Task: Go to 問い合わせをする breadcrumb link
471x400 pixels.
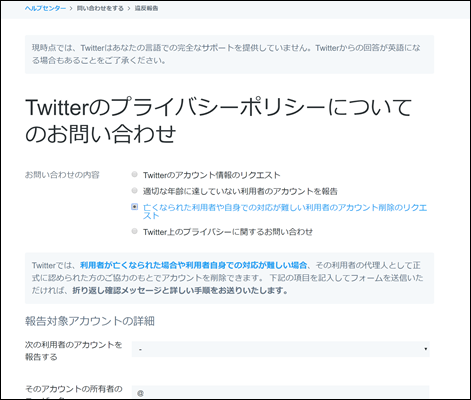Action: [x=100, y=8]
